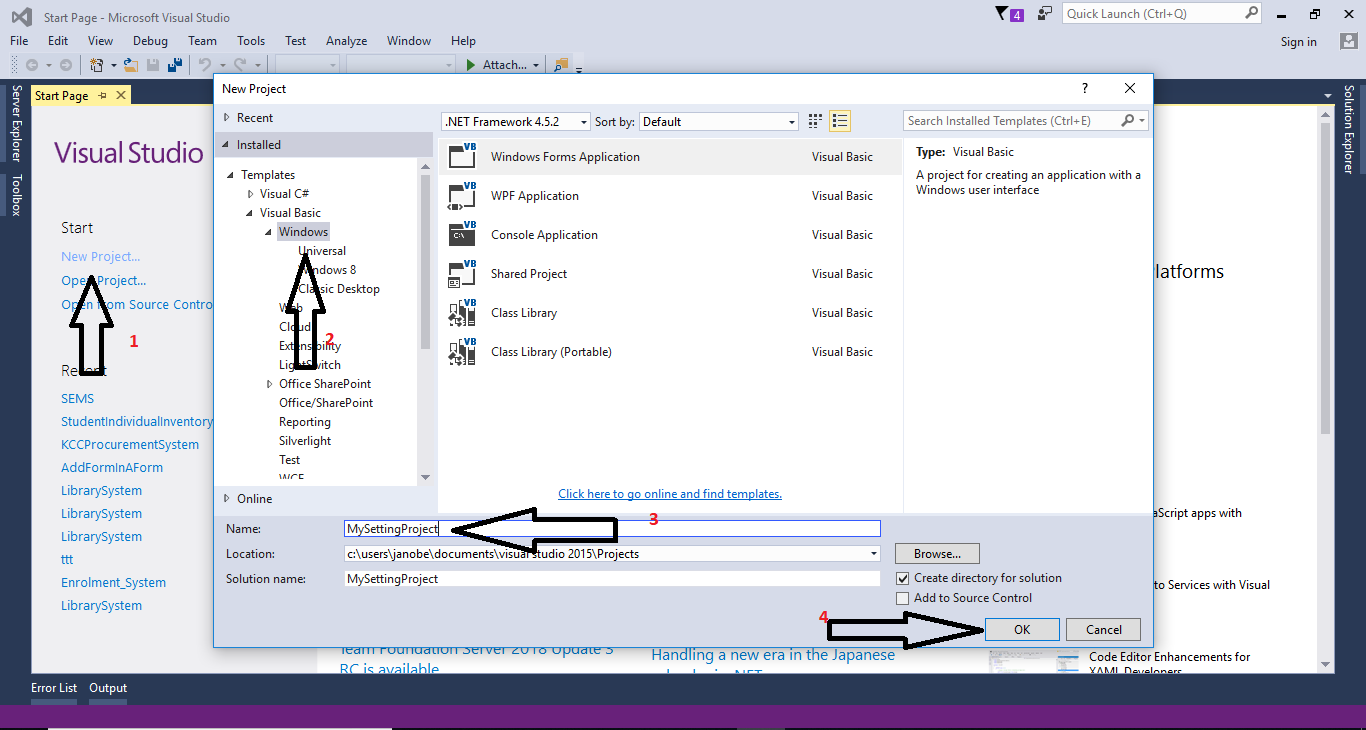Click the Windows Forms Application template icon
The height and width of the screenshot is (730, 1366).
pos(462,157)
